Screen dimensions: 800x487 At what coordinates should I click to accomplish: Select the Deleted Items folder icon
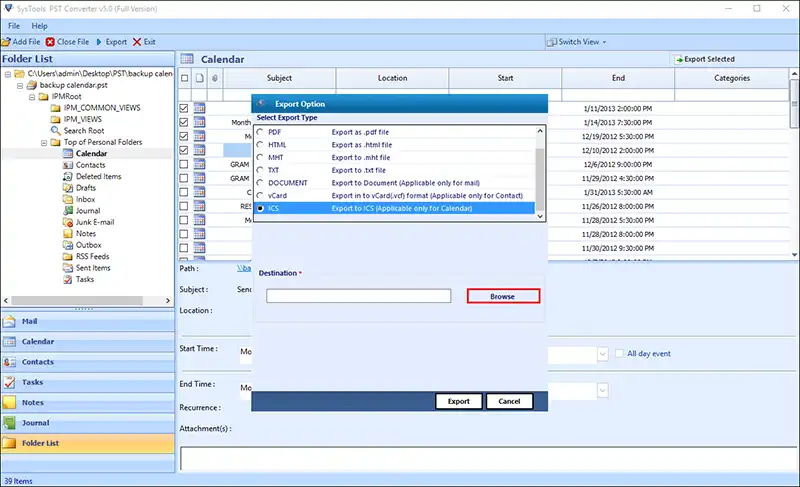(68, 176)
